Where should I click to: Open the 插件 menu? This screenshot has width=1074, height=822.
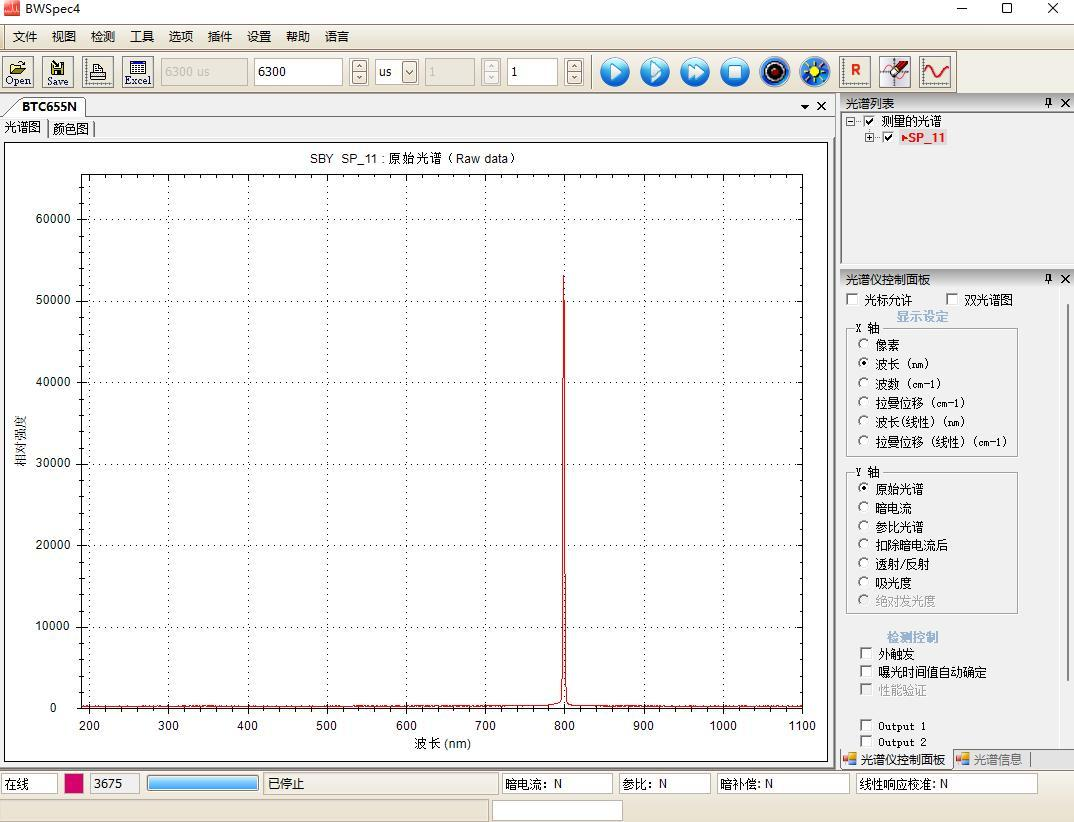click(x=219, y=37)
